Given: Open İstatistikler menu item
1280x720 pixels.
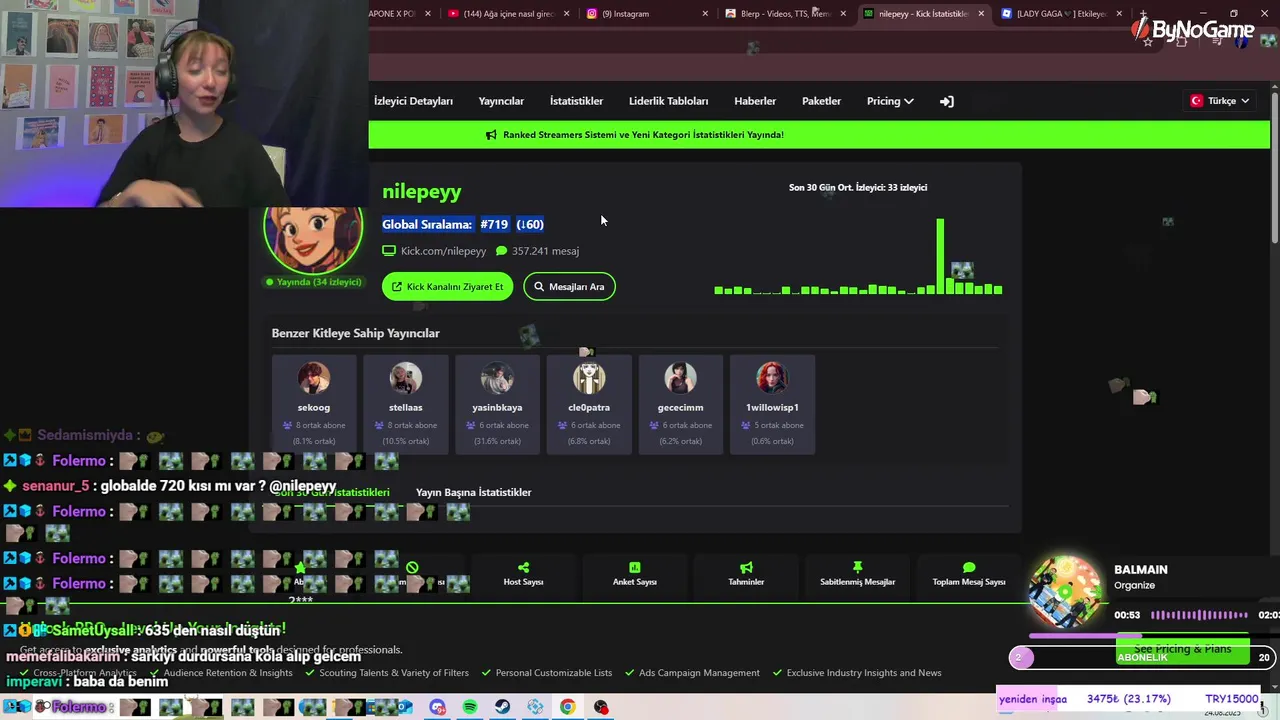Looking at the screenshot, I should coord(576,101).
